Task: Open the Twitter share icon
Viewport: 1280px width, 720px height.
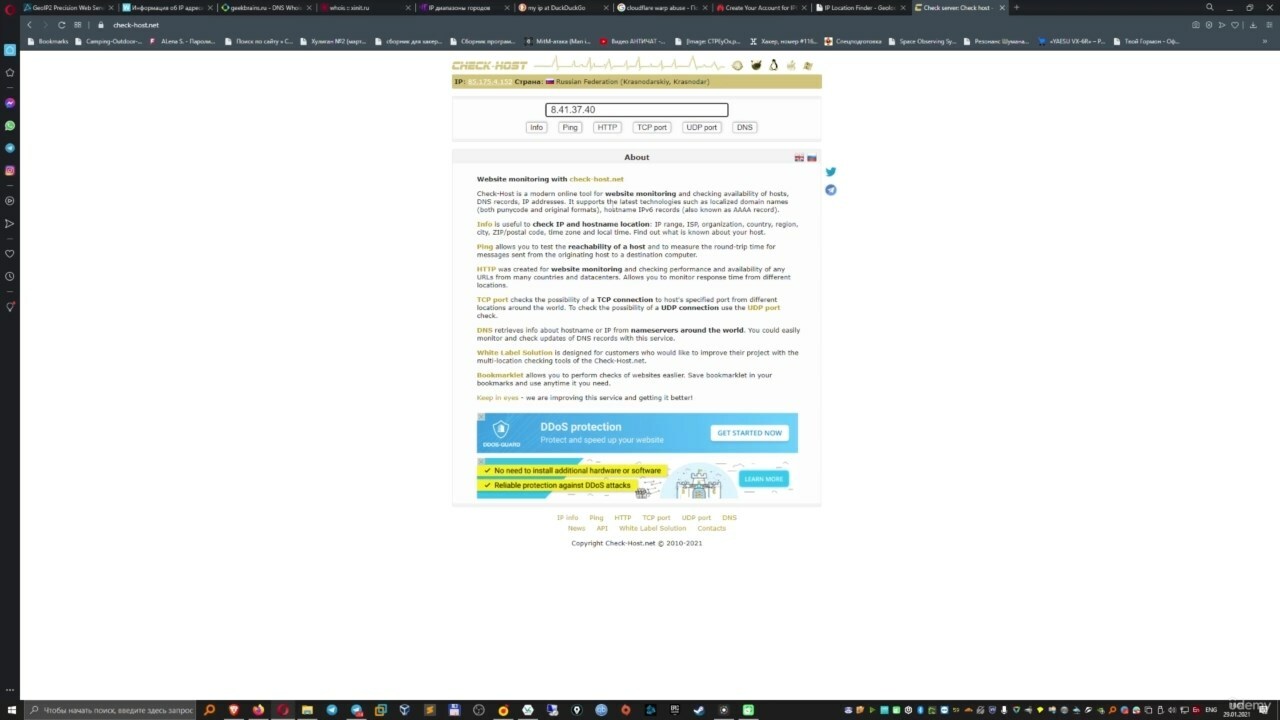Action: 830,172
